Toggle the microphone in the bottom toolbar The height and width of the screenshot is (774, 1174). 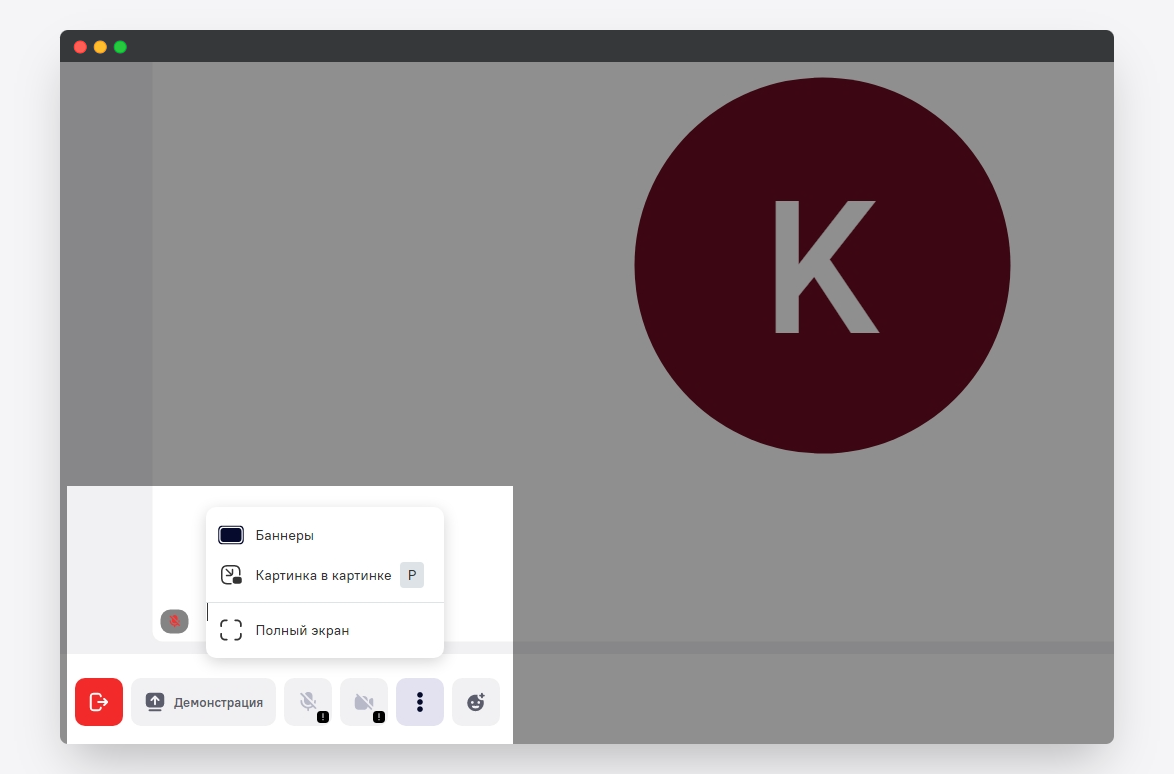pos(307,701)
